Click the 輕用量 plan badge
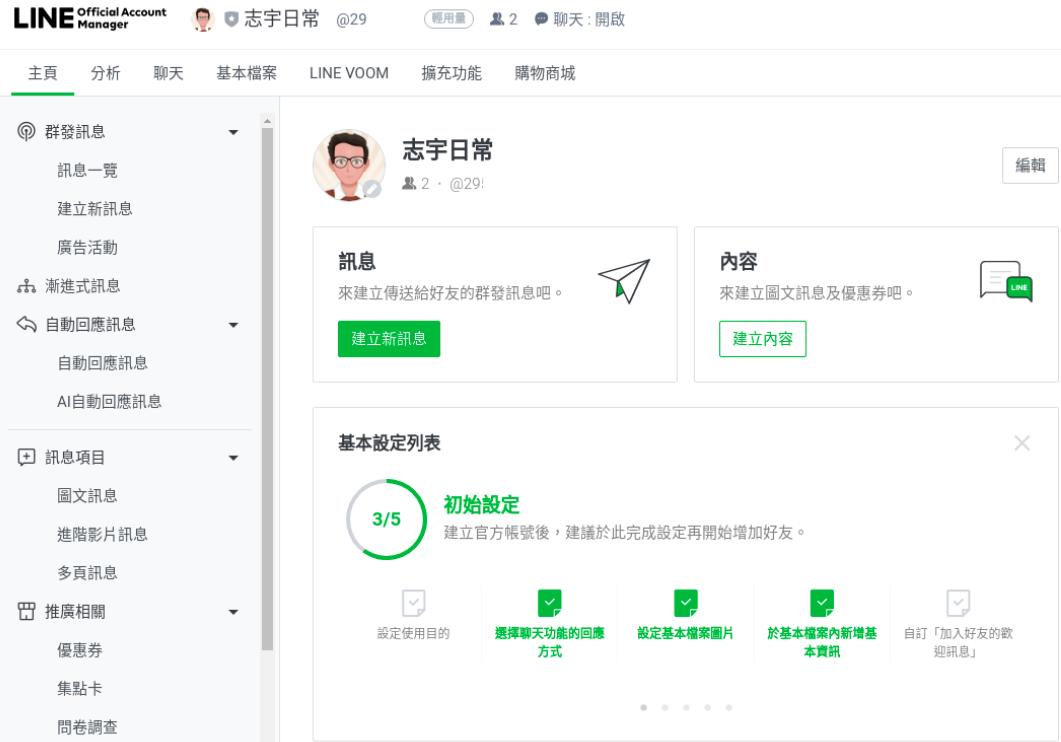 pyautogui.click(x=449, y=19)
